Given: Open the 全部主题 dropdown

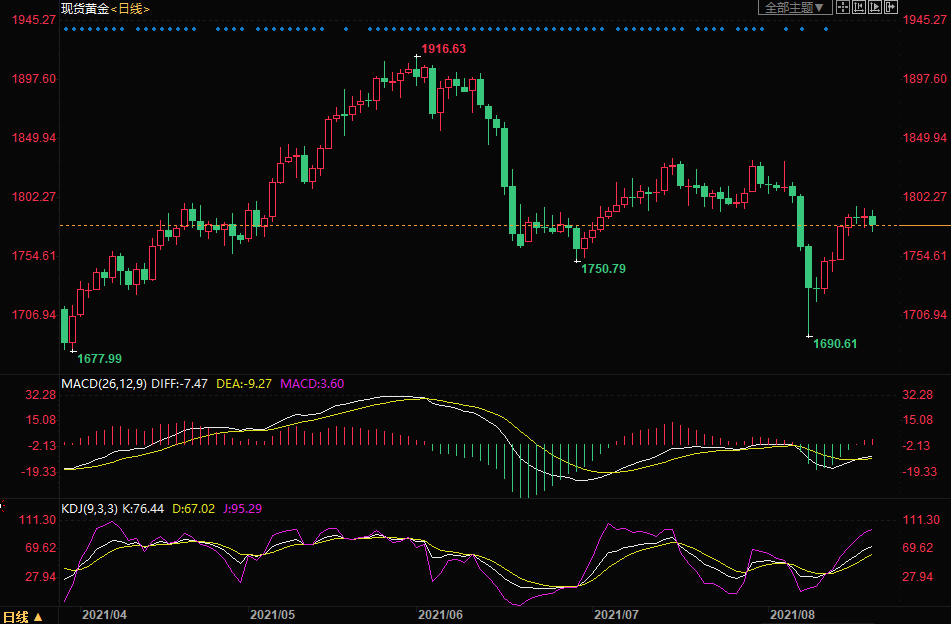Looking at the screenshot, I should click(795, 8).
